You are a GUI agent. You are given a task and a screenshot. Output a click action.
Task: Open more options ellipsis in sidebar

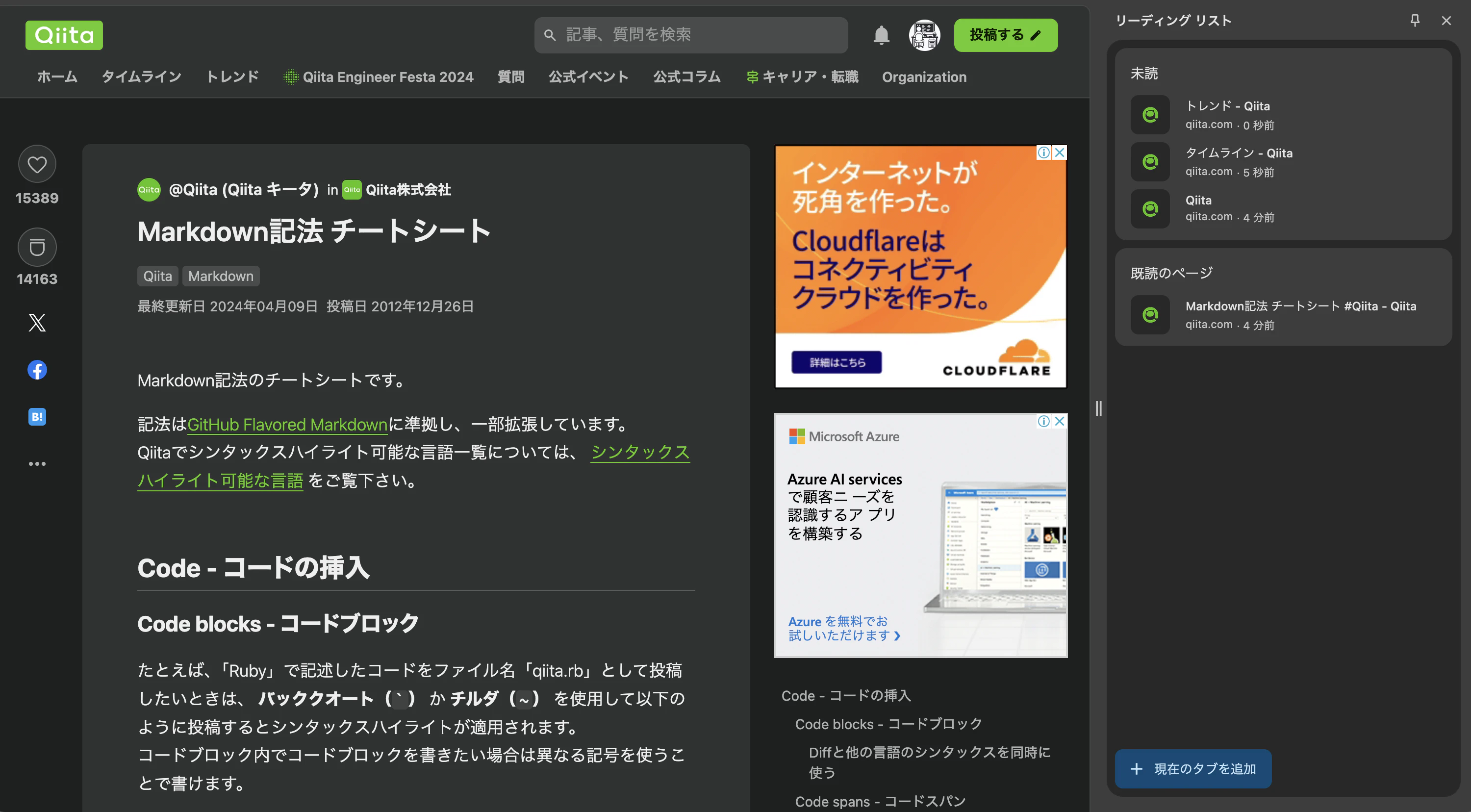[37, 464]
